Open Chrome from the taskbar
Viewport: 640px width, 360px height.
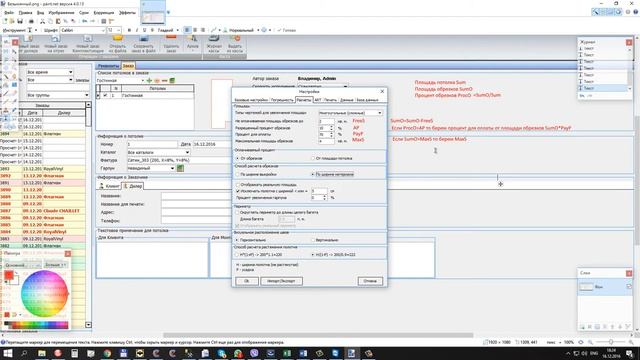point(107,353)
